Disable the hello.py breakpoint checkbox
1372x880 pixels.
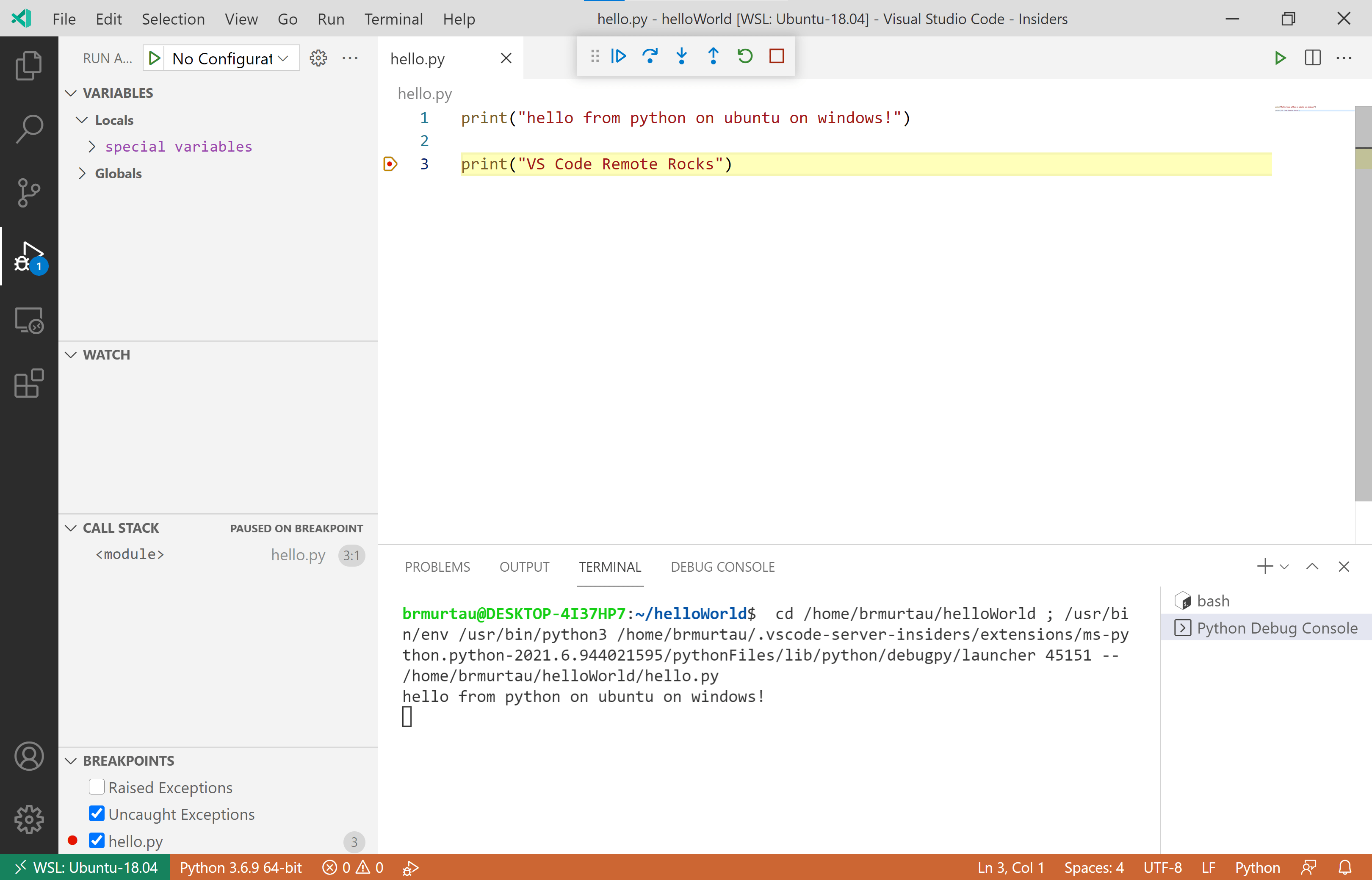point(97,841)
